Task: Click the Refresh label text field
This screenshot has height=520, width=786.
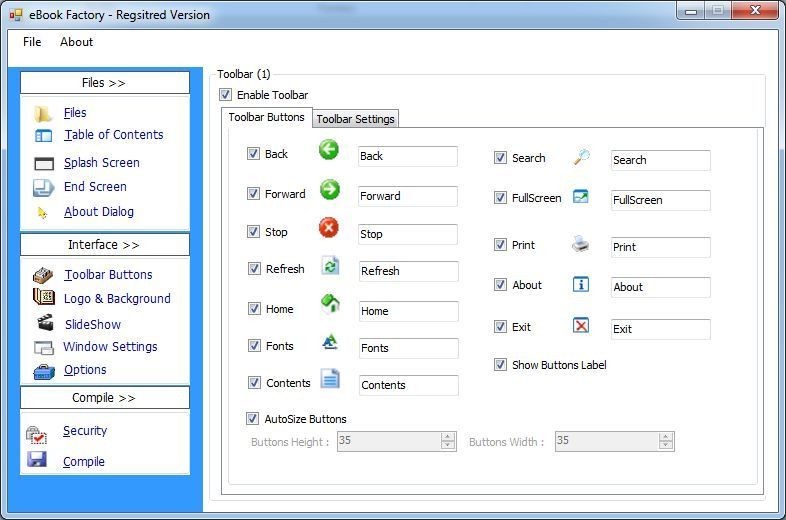Action: pyautogui.click(x=408, y=271)
